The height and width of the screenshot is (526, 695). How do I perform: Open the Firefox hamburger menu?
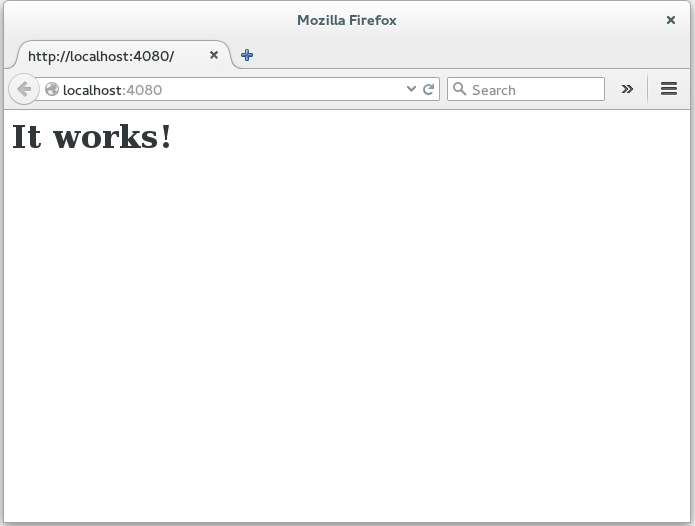tap(669, 89)
